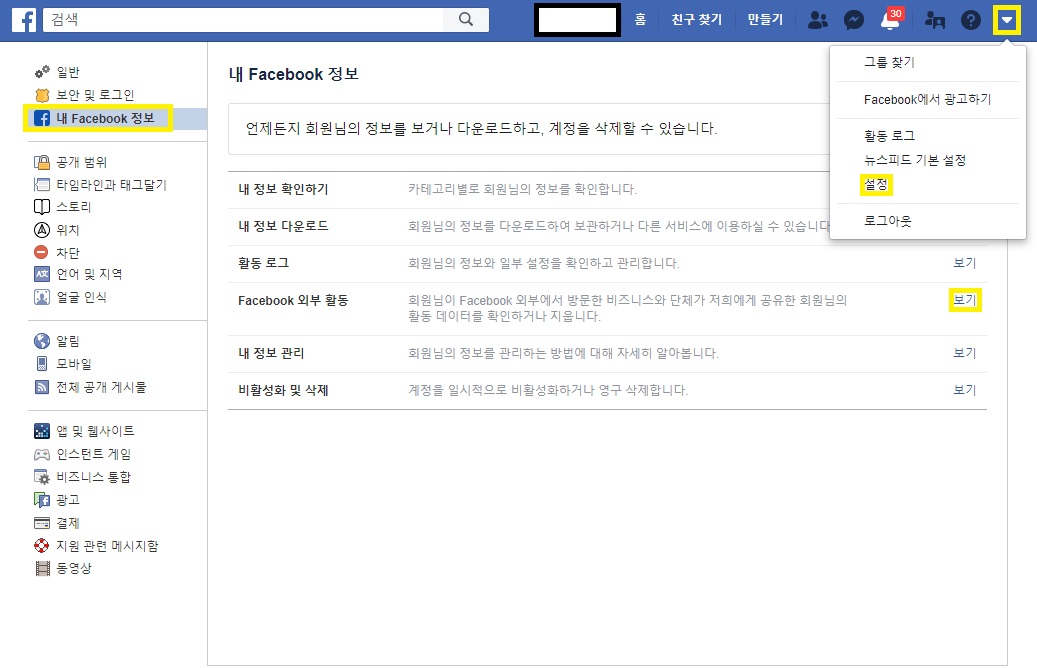Click the 비즈니스 통합 icon
This screenshot has width=1037, height=668.
(42, 477)
